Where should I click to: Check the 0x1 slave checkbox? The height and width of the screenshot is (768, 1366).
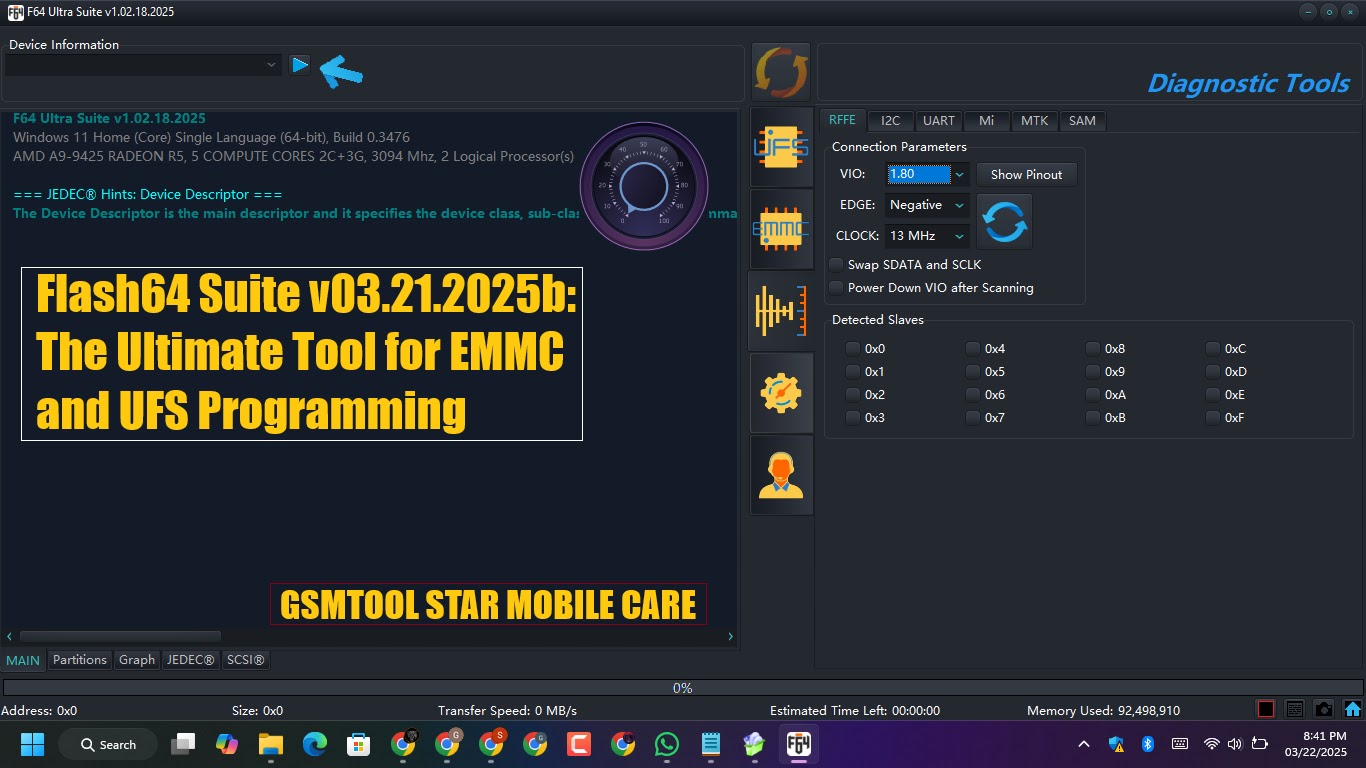(853, 372)
